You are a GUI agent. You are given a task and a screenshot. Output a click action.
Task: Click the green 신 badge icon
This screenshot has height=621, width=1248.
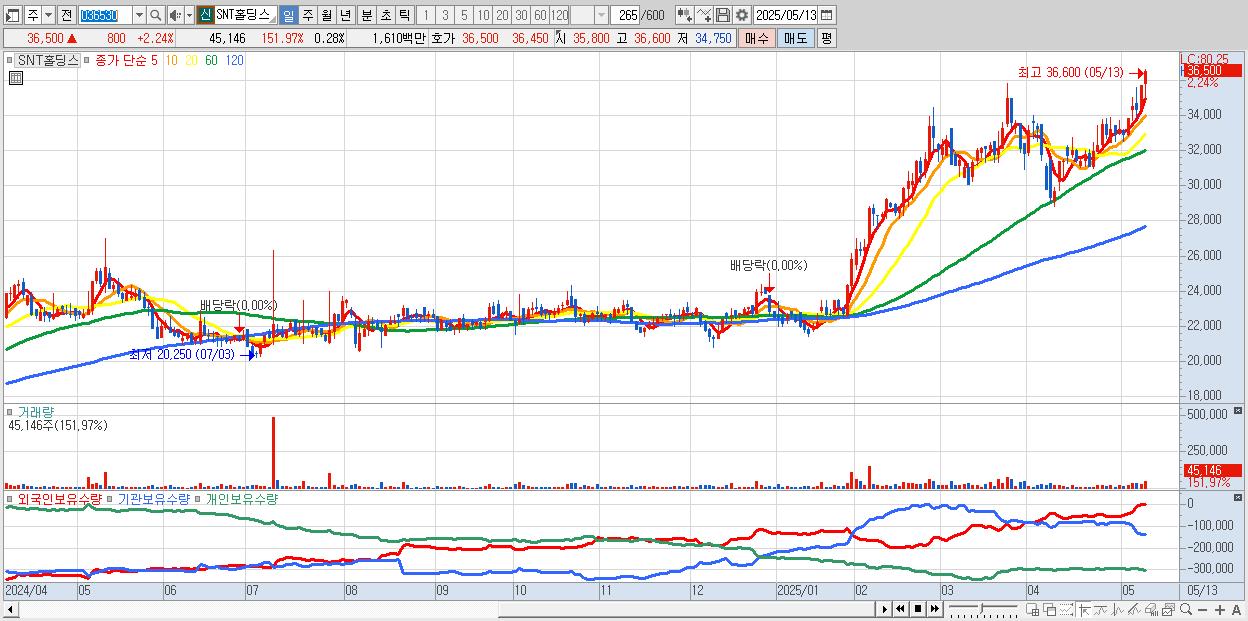coord(205,15)
